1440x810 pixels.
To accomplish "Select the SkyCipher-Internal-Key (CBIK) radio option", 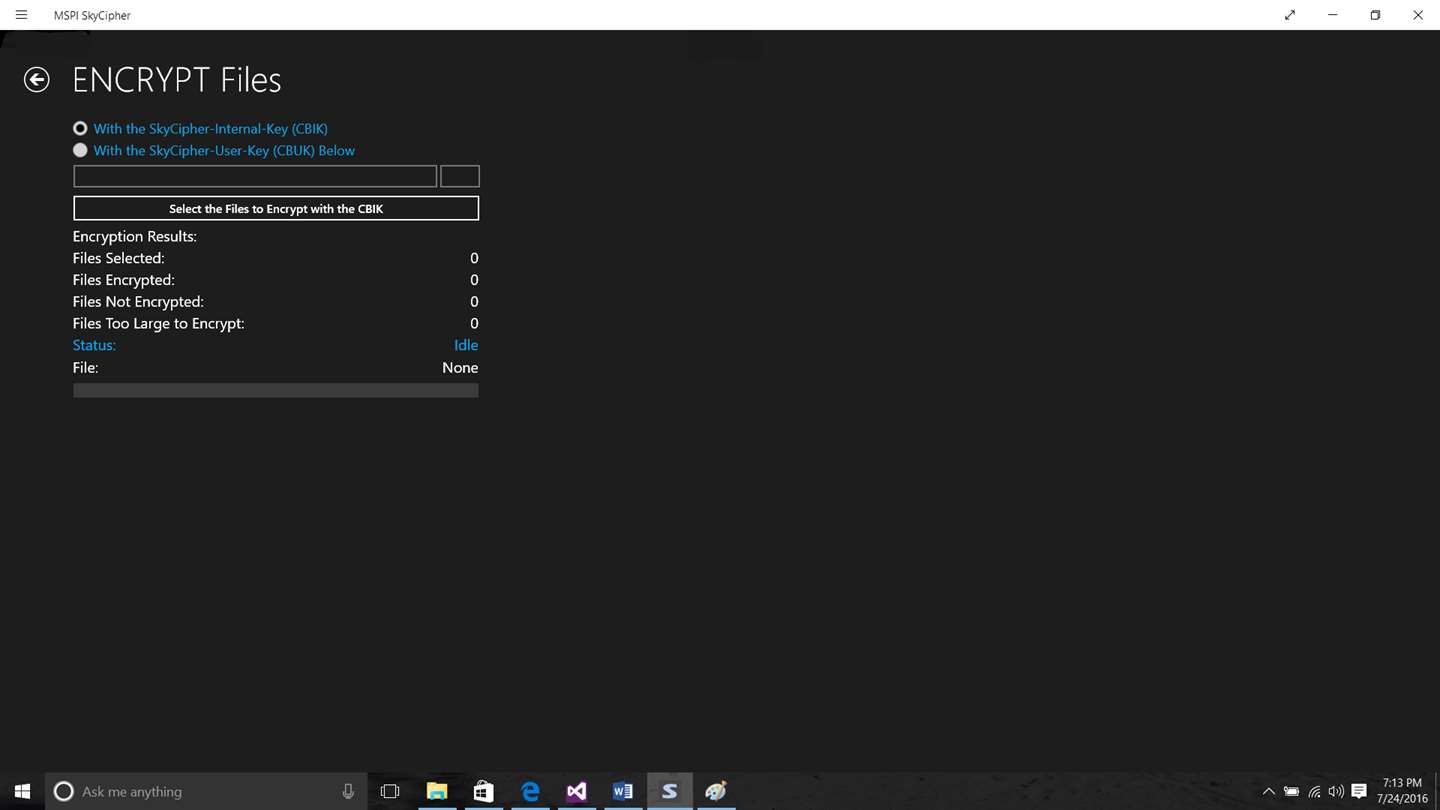I will [80, 128].
